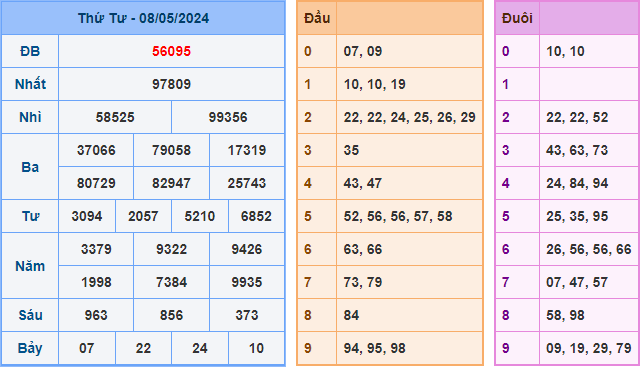Click Đầu row values 63, 66
This screenshot has height=367, width=641.
tap(363, 249)
